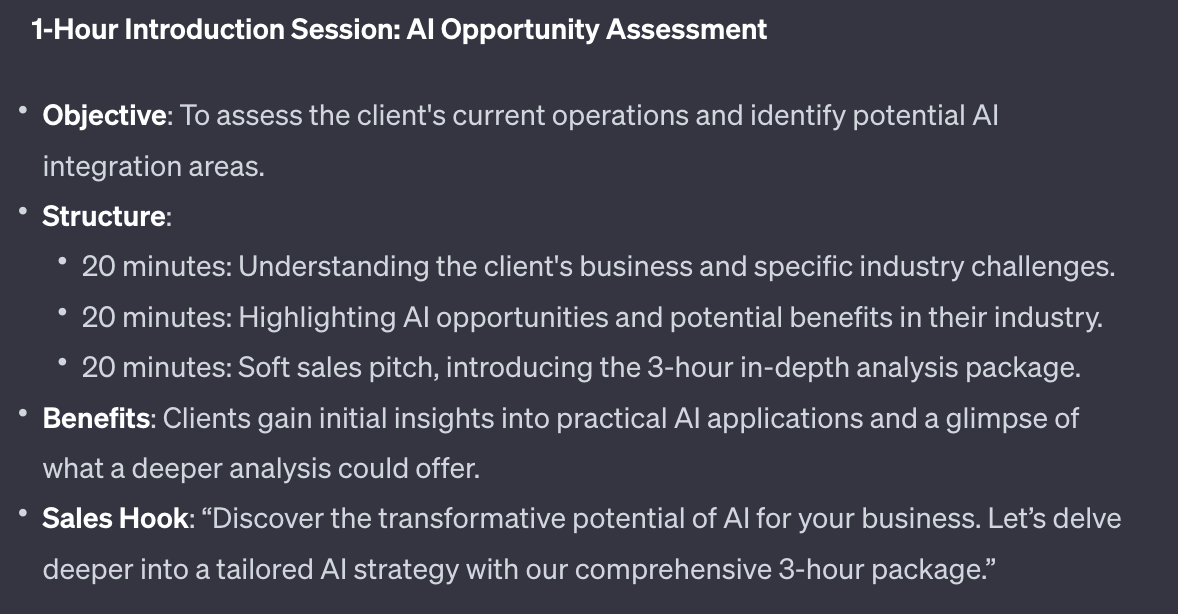Click the "integration areas." text

point(153,166)
